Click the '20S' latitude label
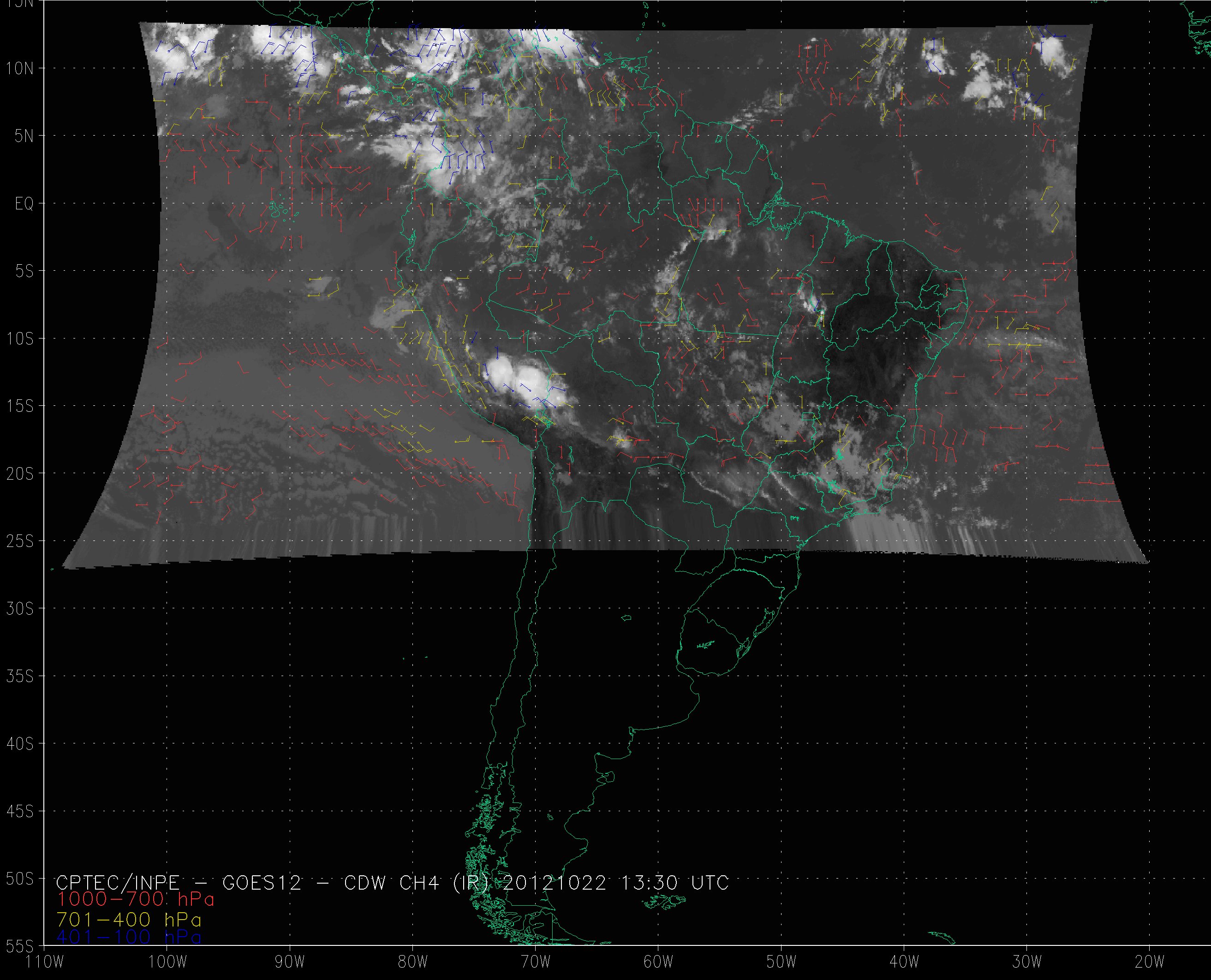 [x=20, y=474]
